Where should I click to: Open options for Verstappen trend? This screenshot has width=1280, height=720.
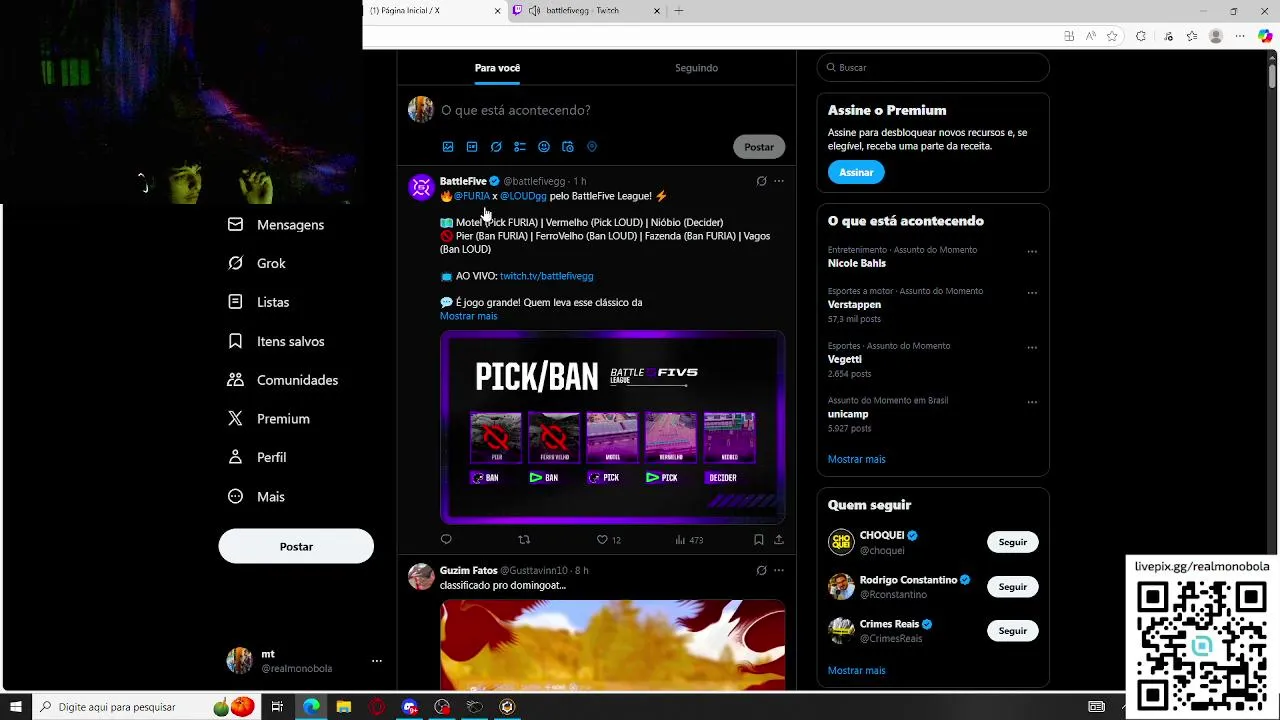pos(1032,293)
